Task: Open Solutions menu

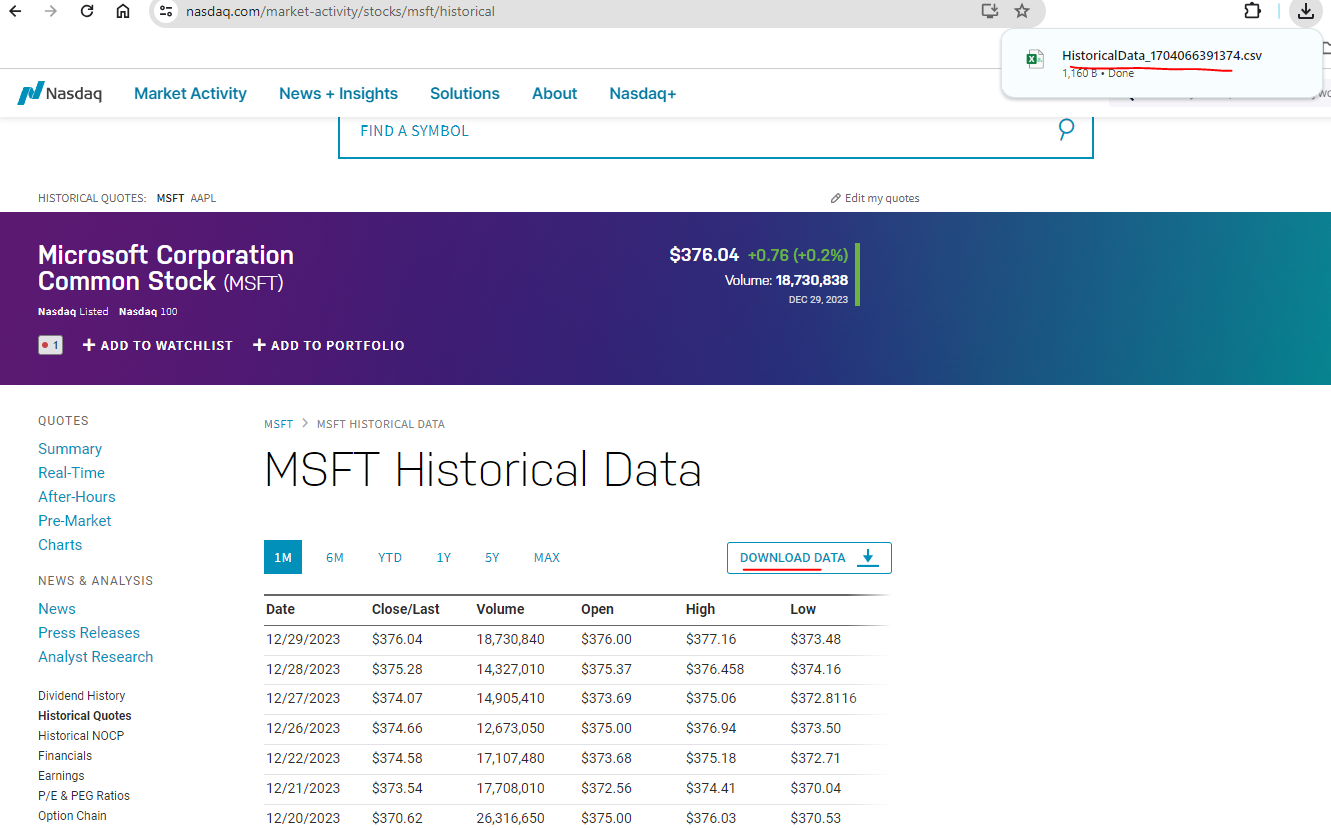Action: click(465, 93)
